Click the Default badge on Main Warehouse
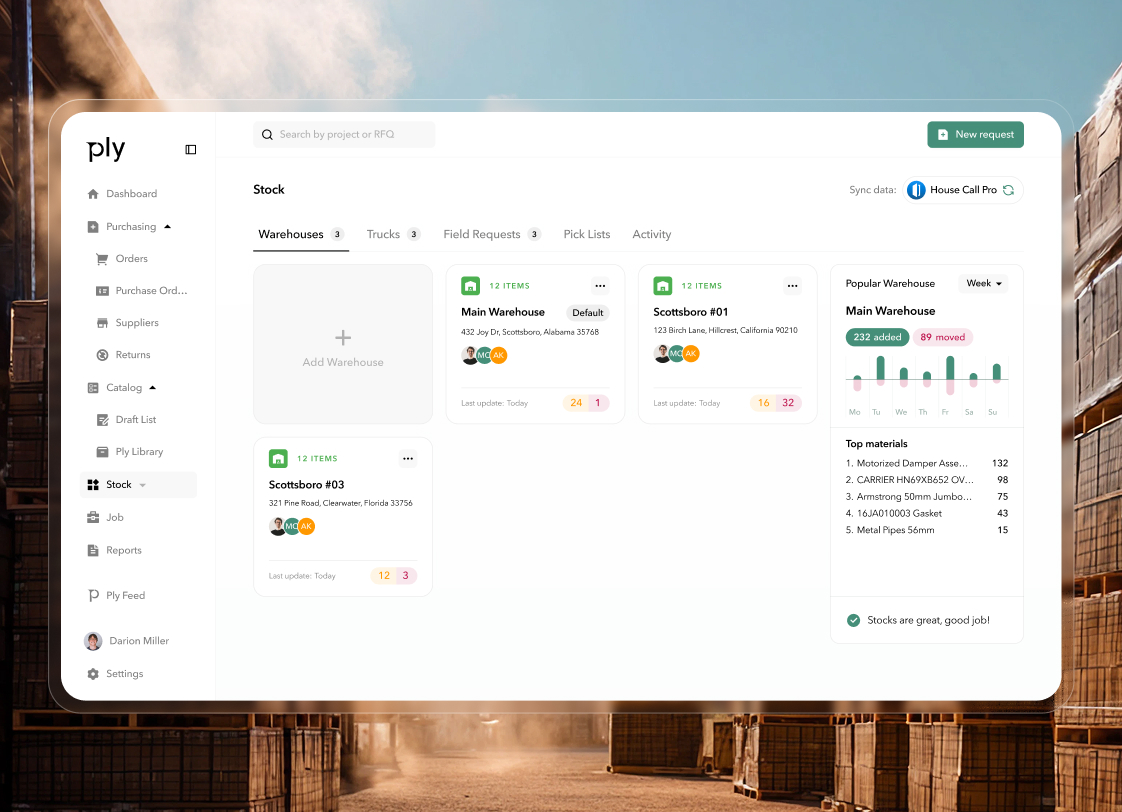This screenshot has width=1122, height=812. [x=587, y=313]
